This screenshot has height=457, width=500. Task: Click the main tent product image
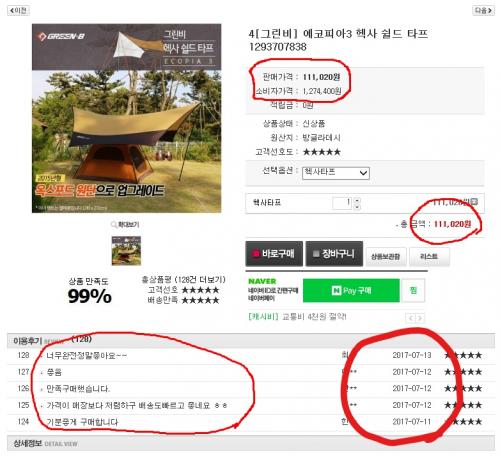click(126, 118)
